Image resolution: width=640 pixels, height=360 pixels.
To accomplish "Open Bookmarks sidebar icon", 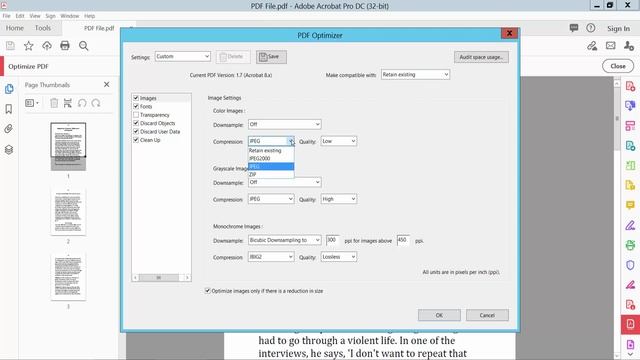I will click(9, 109).
